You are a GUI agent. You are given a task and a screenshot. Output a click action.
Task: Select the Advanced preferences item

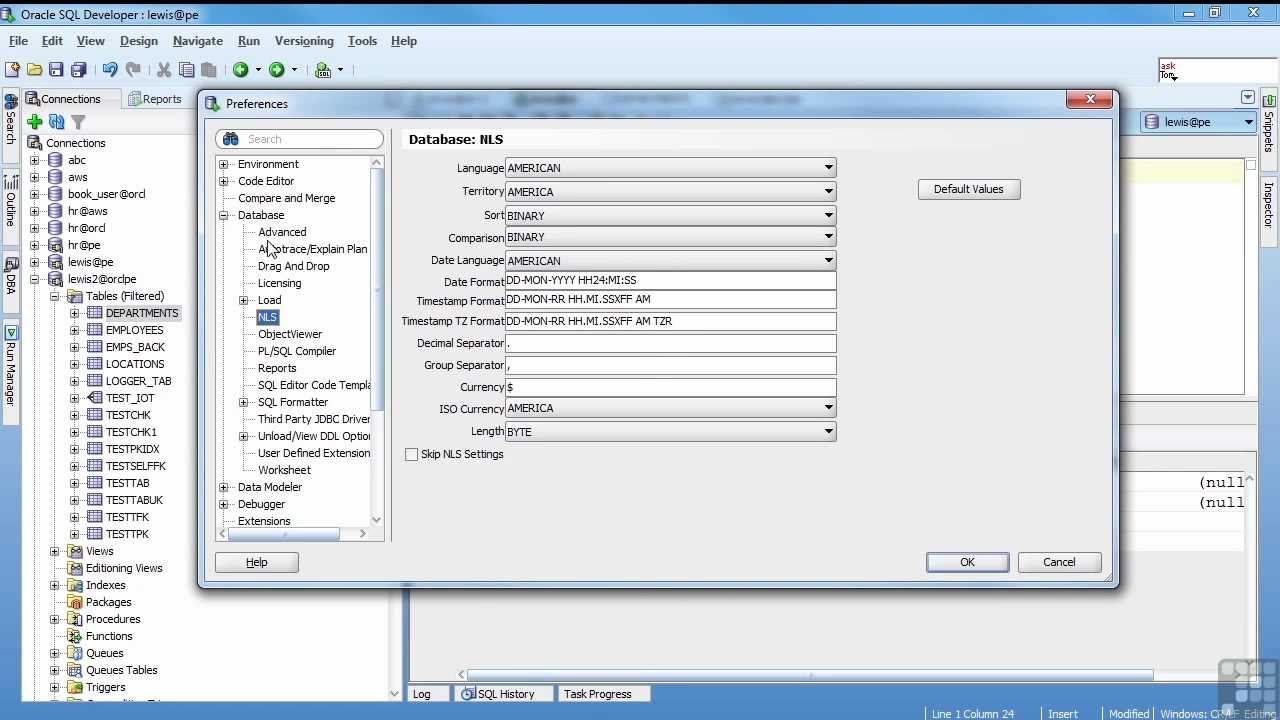(x=282, y=232)
